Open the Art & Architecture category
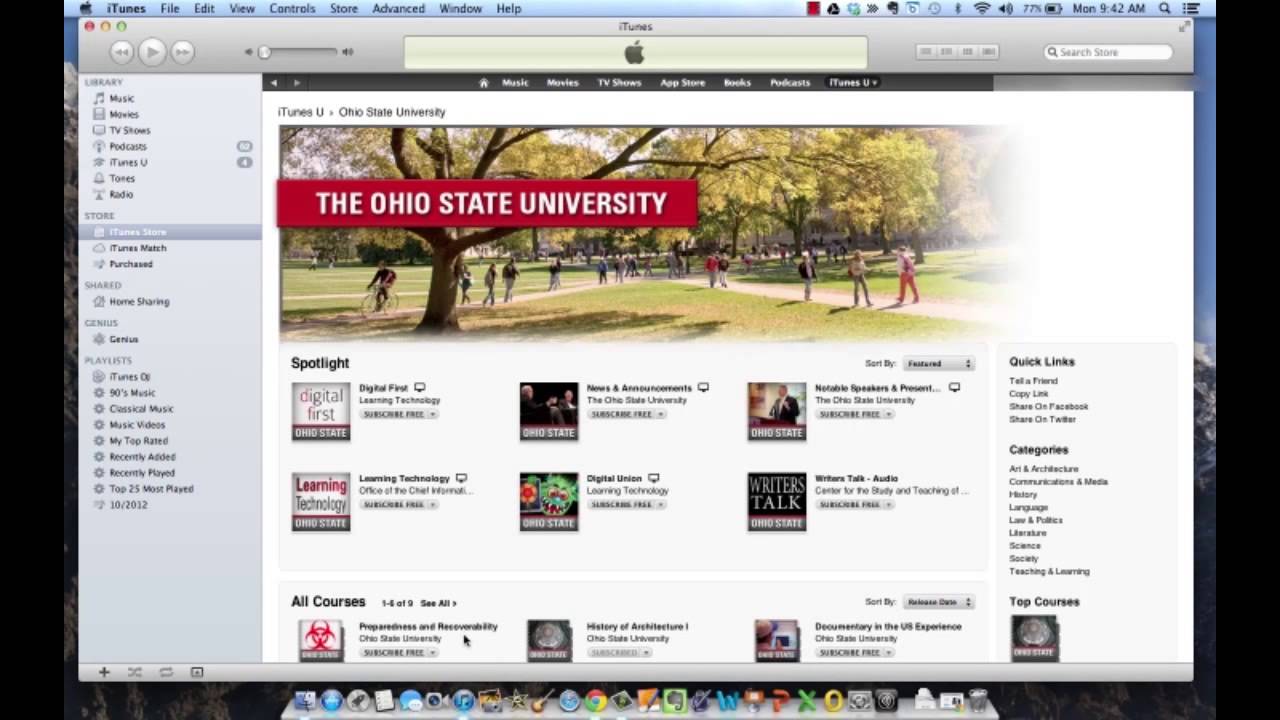 (x=1044, y=469)
